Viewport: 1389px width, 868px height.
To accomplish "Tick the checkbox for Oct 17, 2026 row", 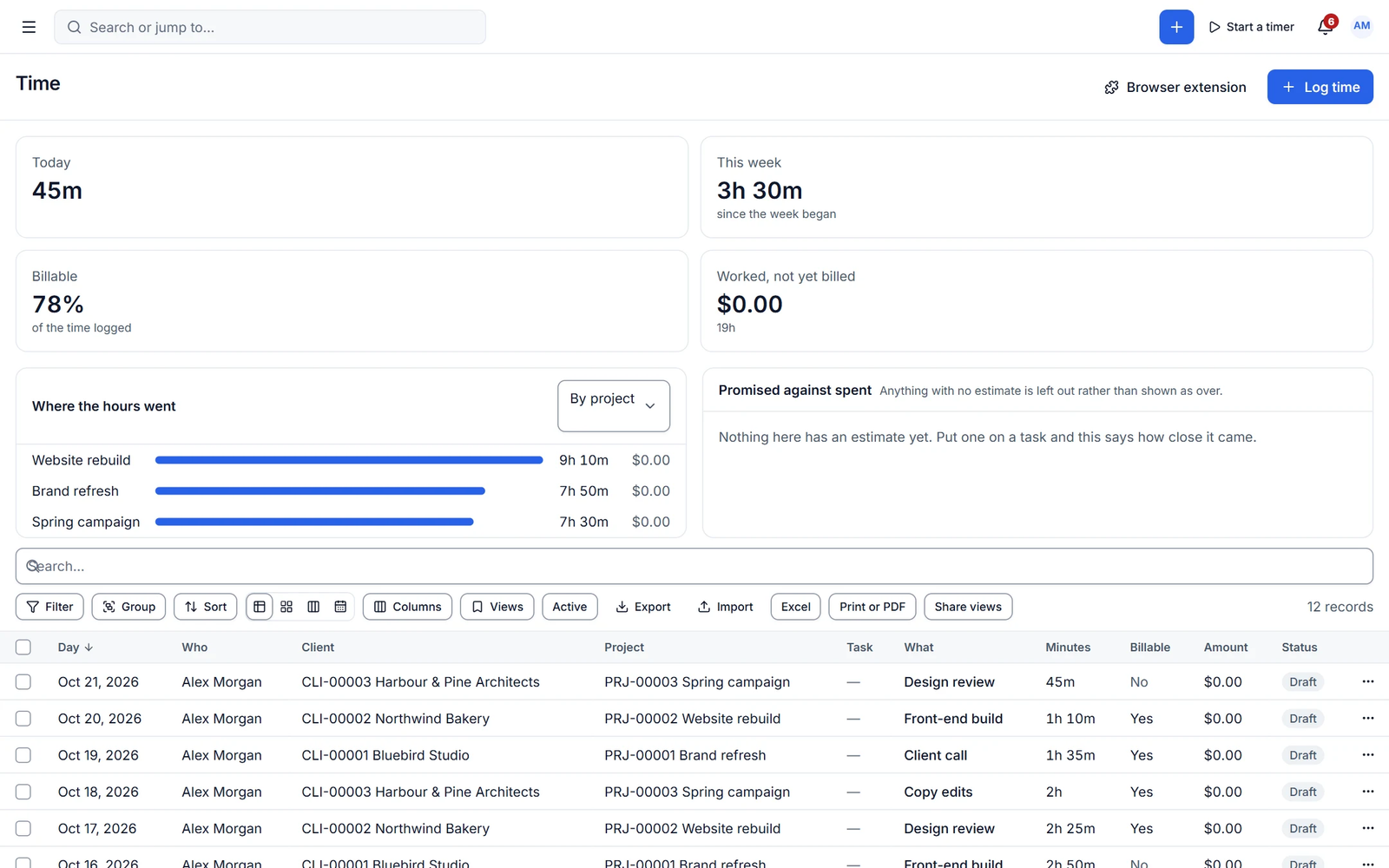I will tap(23, 828).
